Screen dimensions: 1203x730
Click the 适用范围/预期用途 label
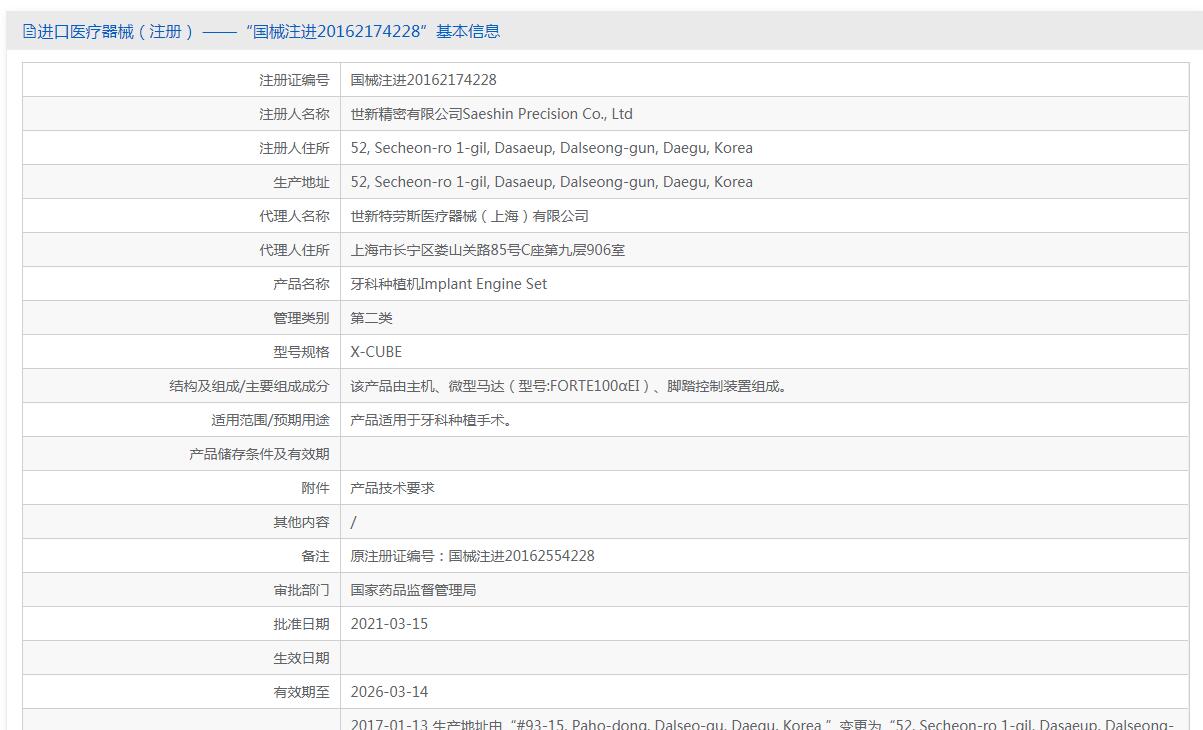270,420
